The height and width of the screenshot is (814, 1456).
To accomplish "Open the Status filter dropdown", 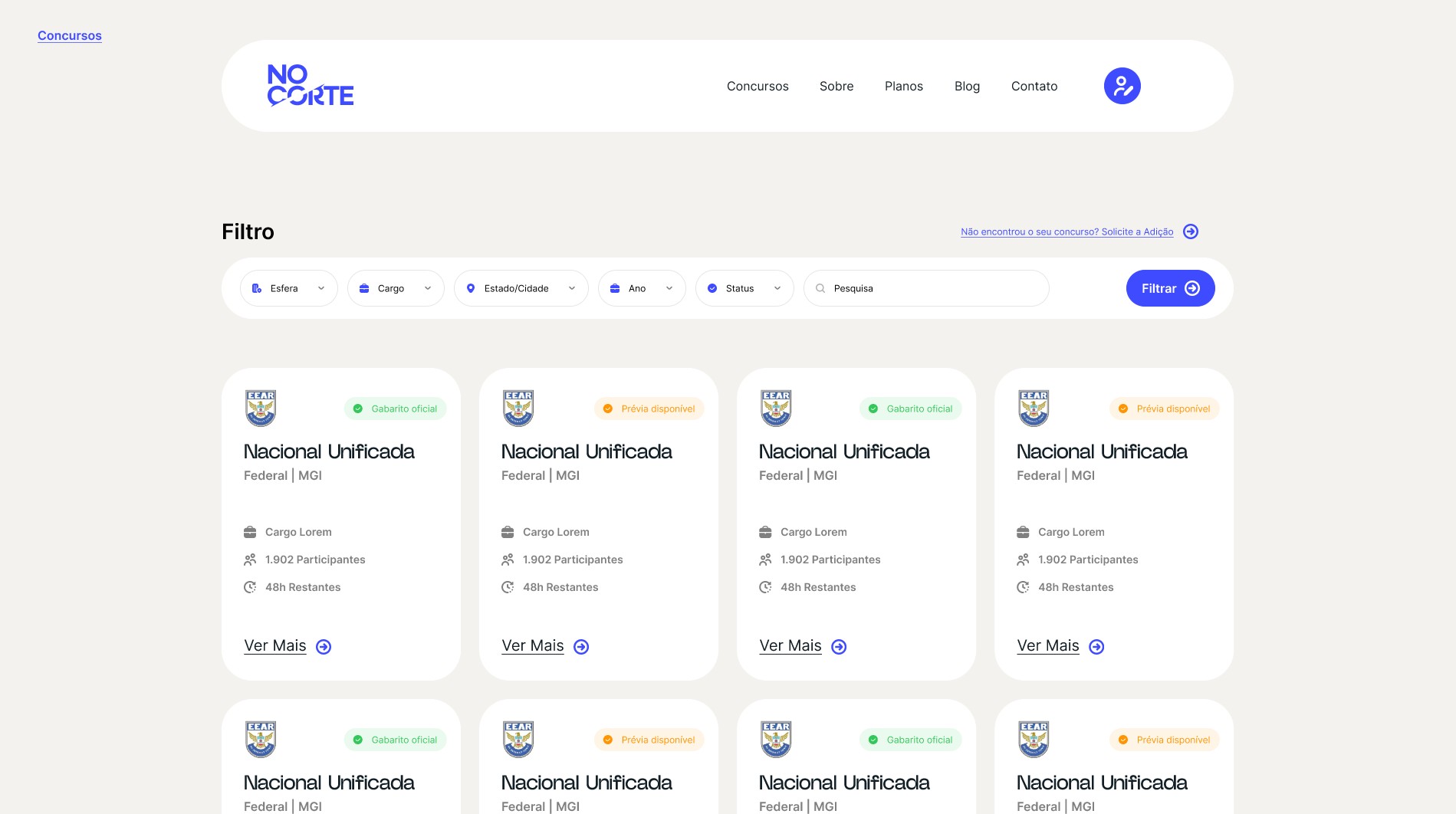I will 744,288.
